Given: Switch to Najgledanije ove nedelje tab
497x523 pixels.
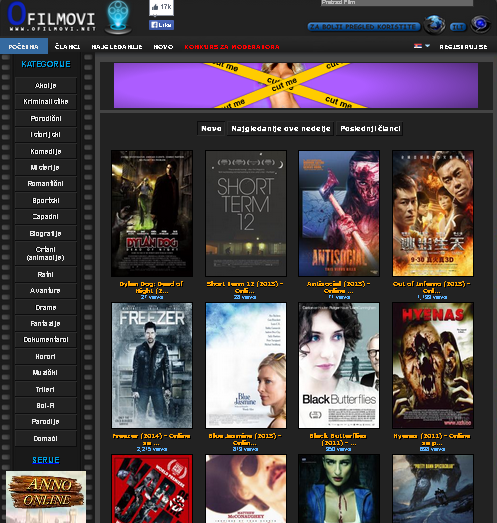Looking at the screenshot, I should 281,128.
